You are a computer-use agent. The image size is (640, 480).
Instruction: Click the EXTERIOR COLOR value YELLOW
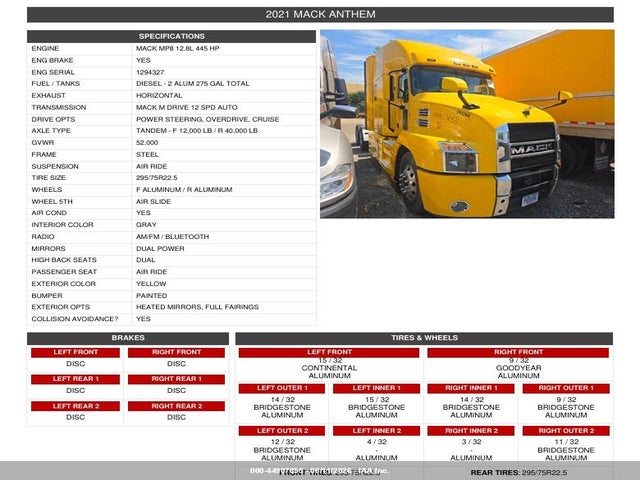tap(151, 284)
